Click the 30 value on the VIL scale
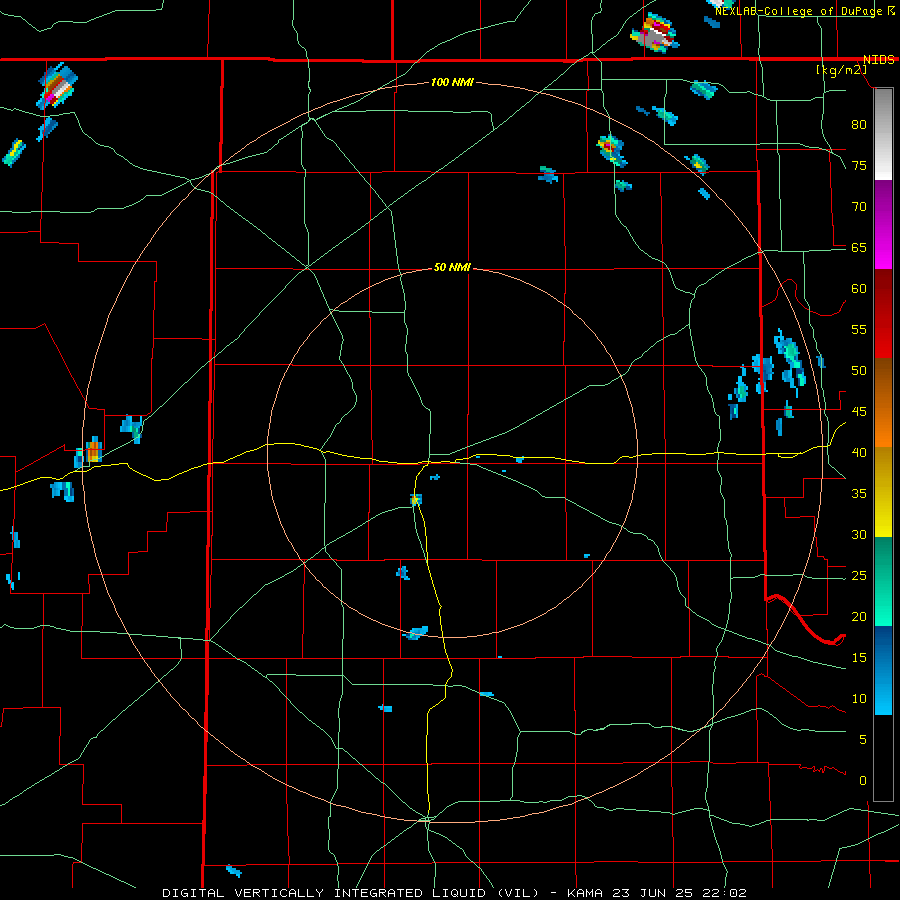Viewport: 900px width, 900px height. click(x=859, y=534)
